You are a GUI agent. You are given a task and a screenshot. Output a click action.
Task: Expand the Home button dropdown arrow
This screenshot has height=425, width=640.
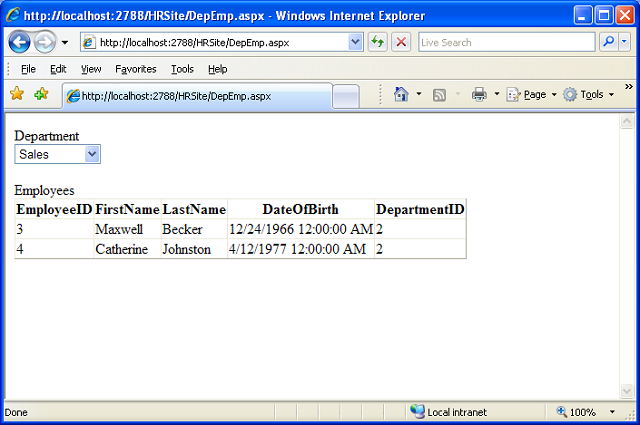click(419, 94)
